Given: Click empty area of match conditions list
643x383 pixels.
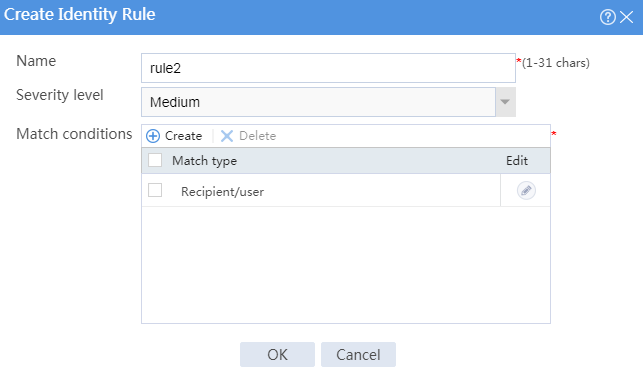Looking at the screenshot, I should coord(346,264).
